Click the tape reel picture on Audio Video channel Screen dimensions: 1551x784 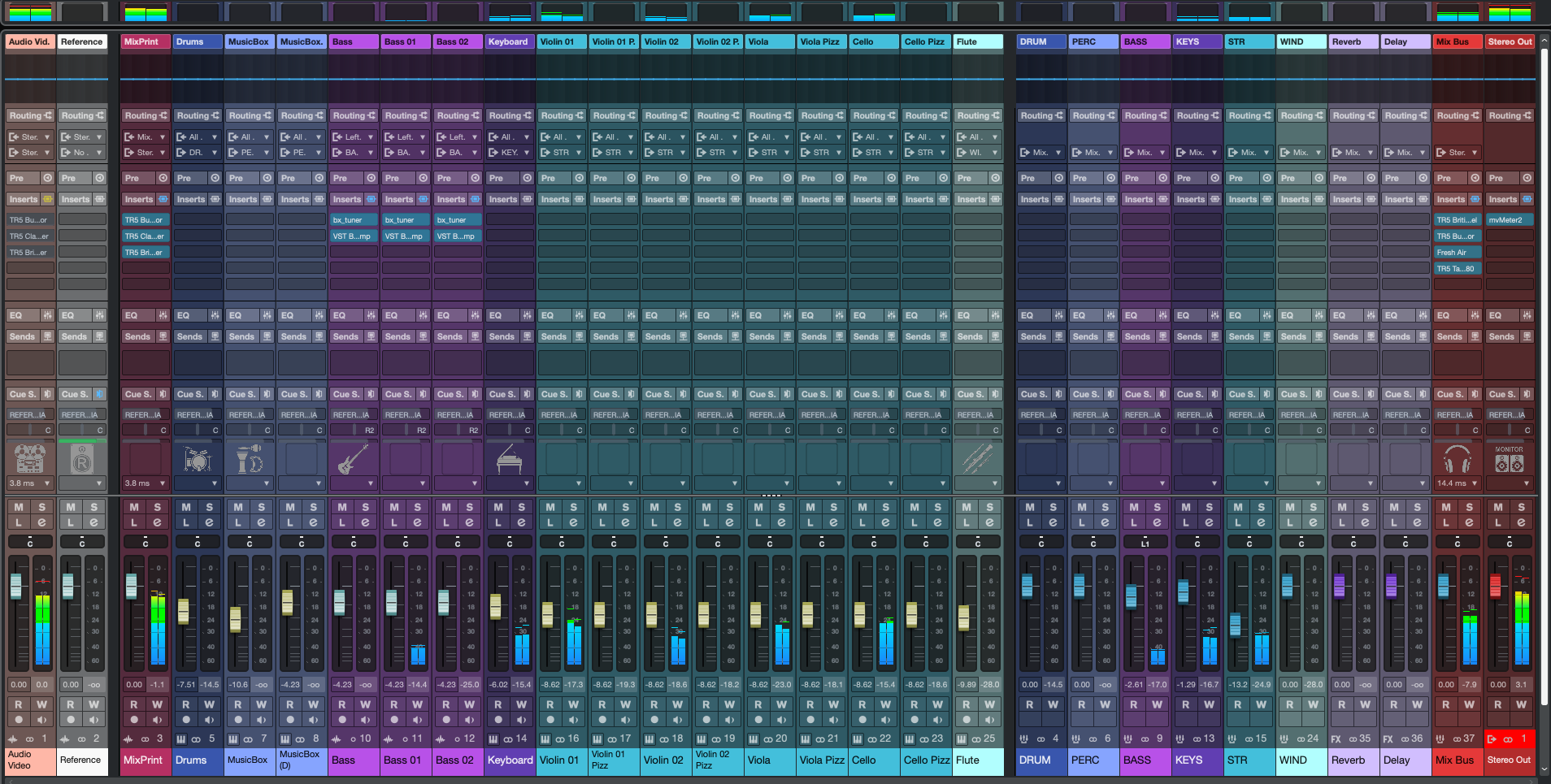[30, 460]
